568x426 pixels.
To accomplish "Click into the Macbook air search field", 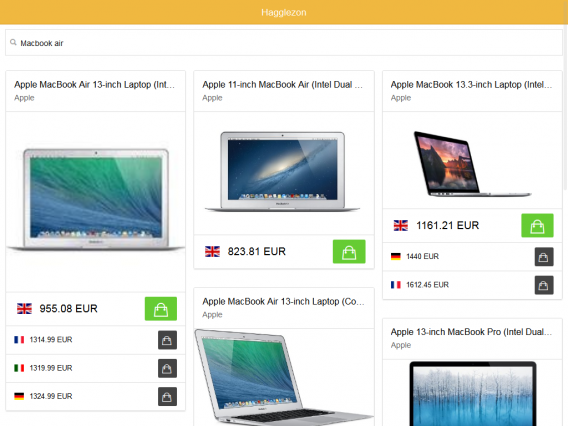I will click(x=284, y=43).
